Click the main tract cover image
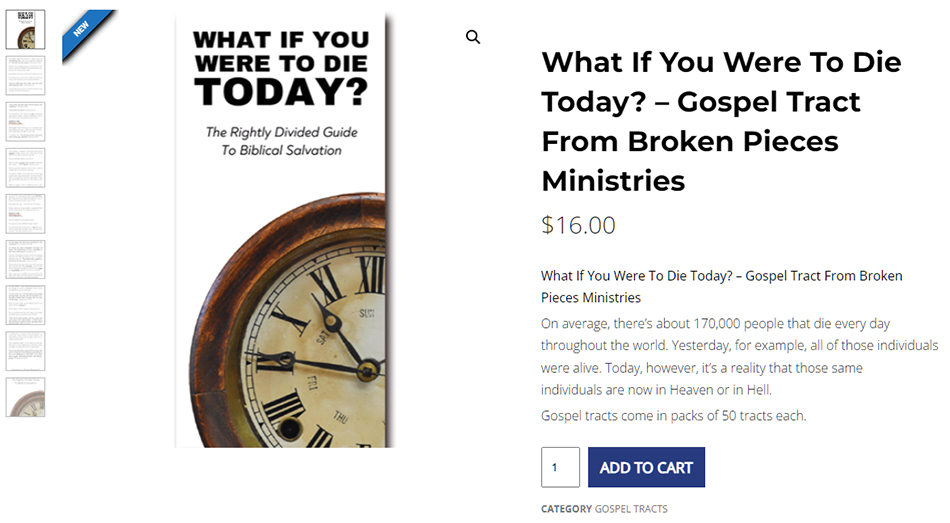The image size is (950, 523). coord(281,230)
